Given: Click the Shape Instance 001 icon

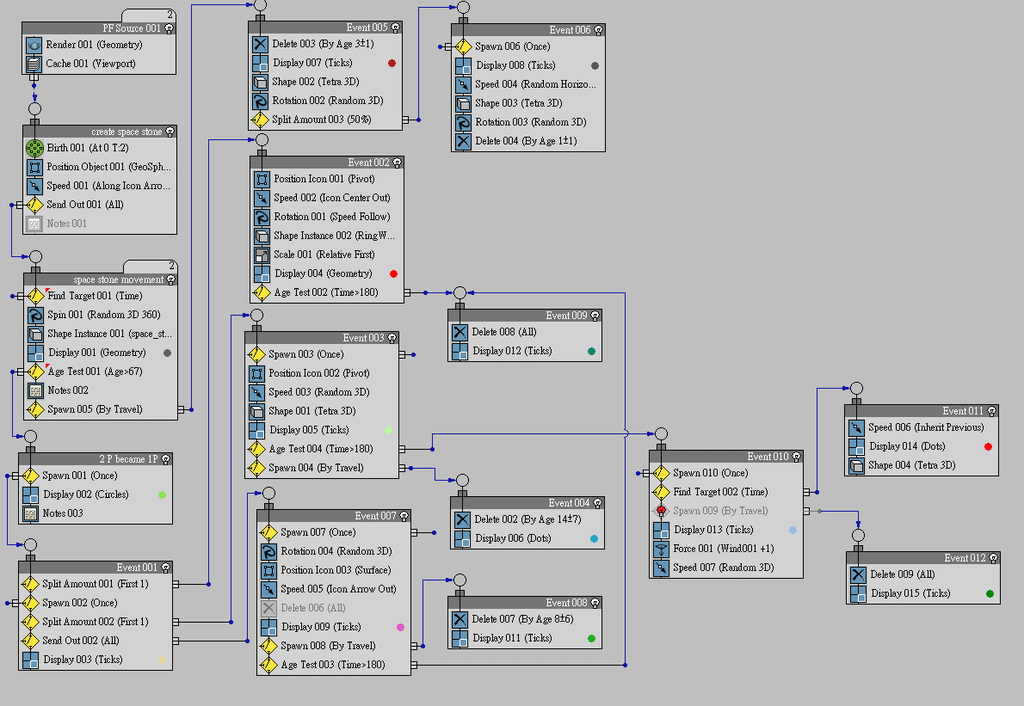Looking at the screenshot, I should [35, 334].
